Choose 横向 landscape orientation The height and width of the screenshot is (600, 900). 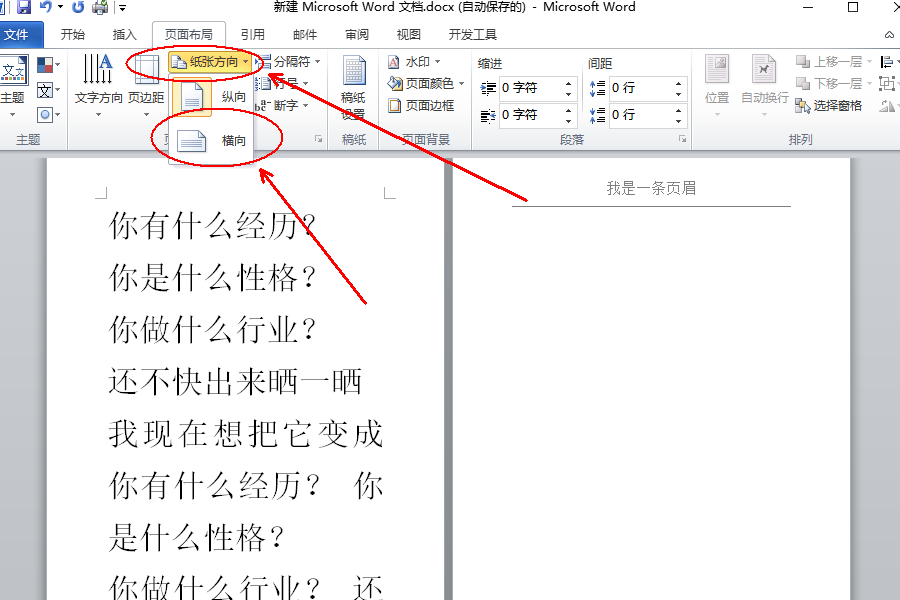tap(211, 140)
